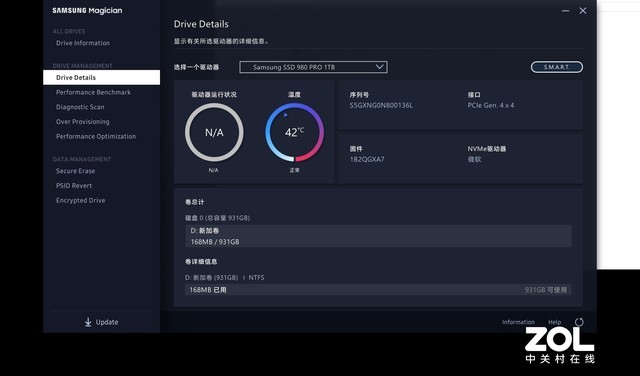Image resolution: width=640 pixels, height=376 pixels.
Task: Click the serial number S5GXNG0N800136L
Action: 381,105
